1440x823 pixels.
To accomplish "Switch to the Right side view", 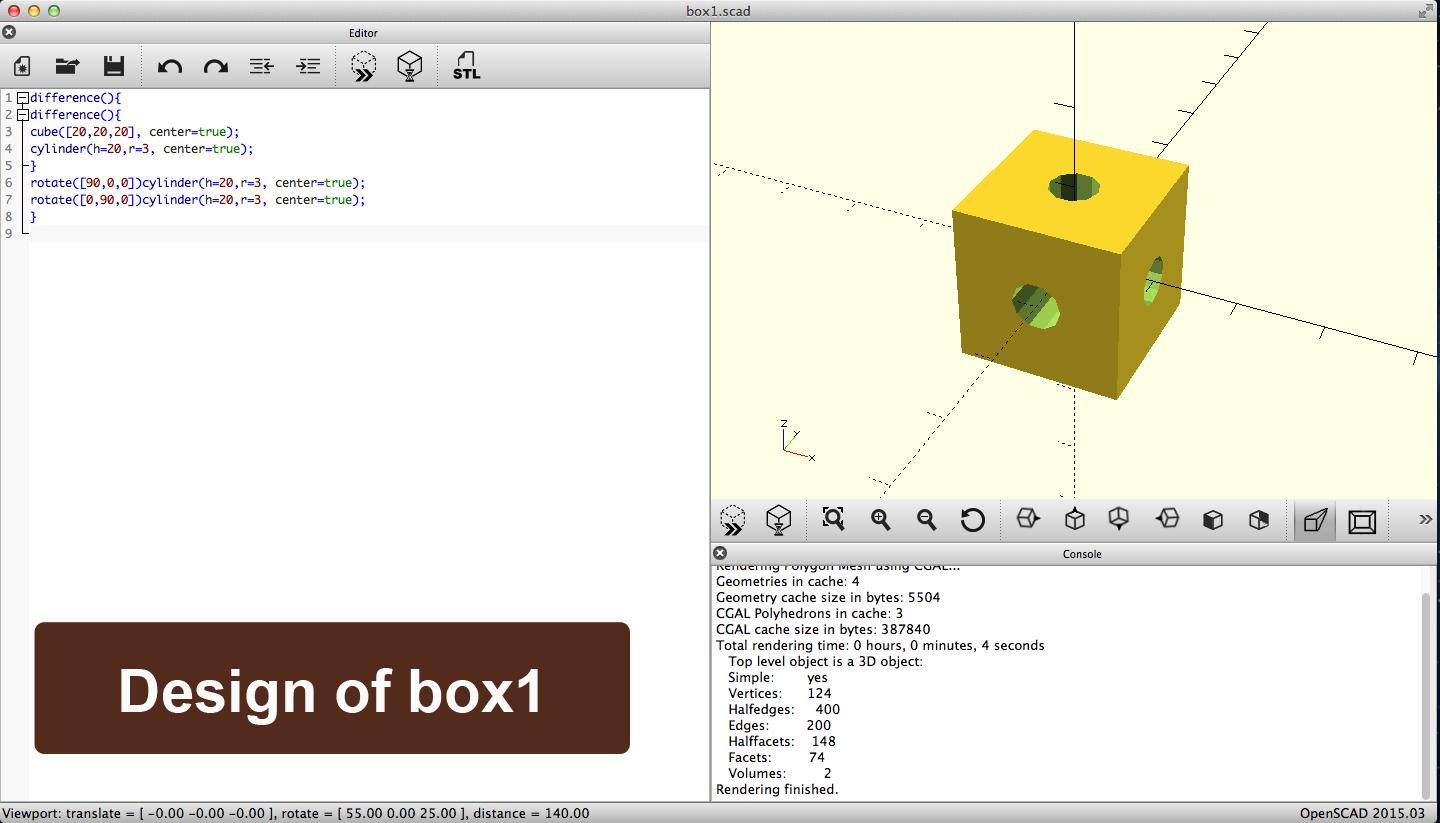I will (1028, 520).
